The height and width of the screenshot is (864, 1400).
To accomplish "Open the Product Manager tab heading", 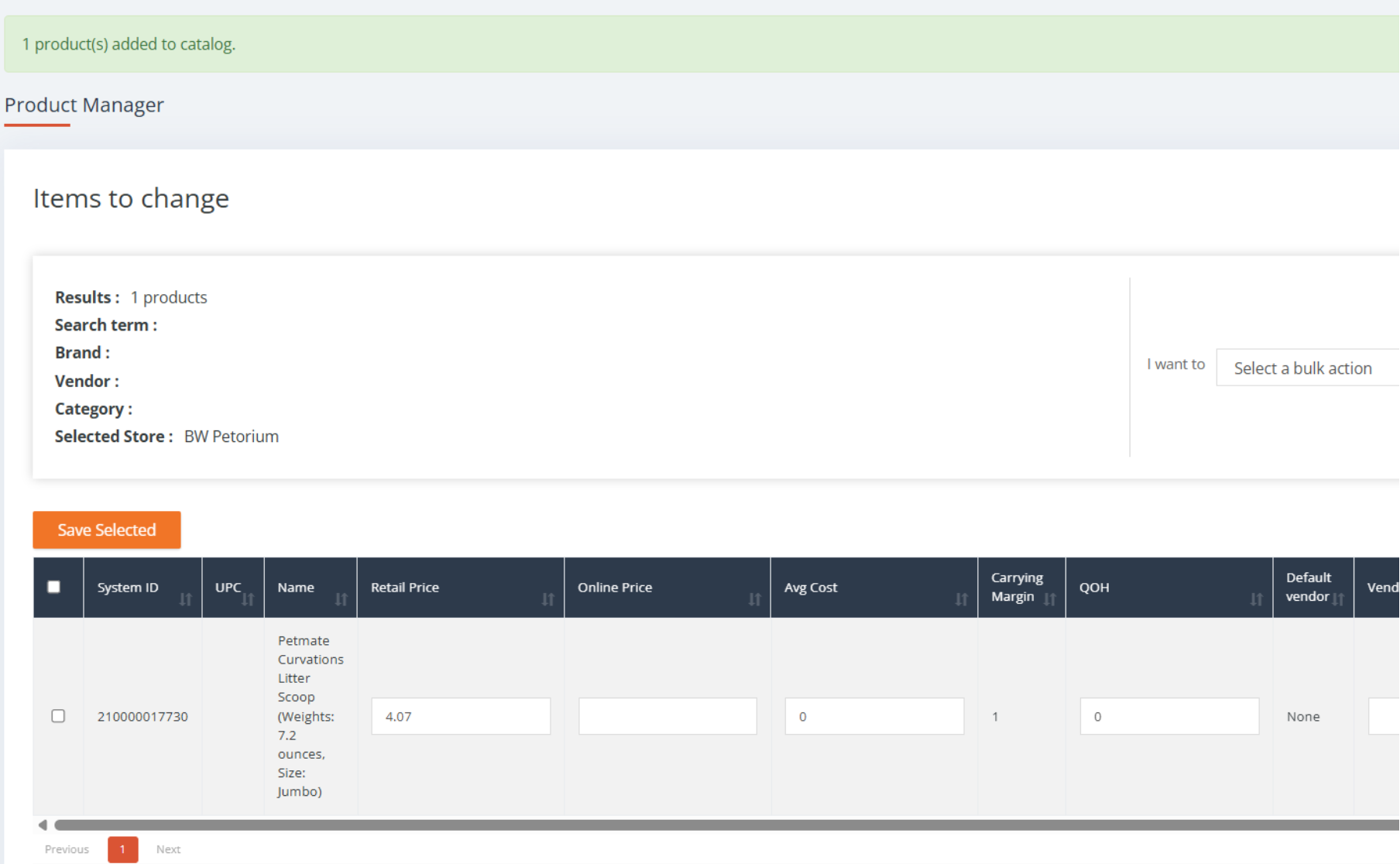I will coord(84,105).
